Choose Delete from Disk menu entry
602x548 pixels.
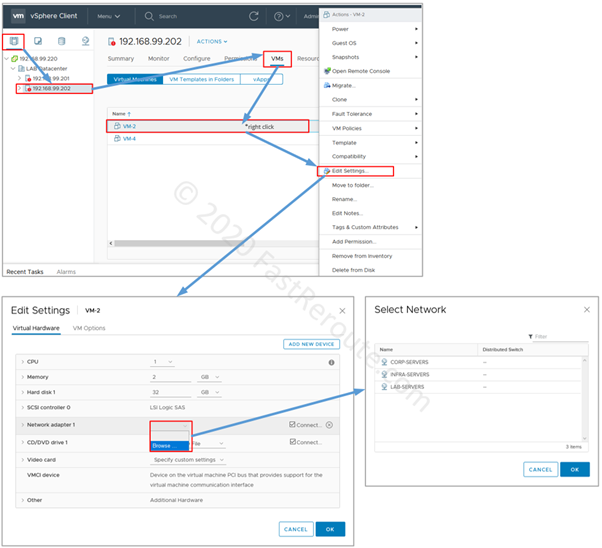(370, 270)
